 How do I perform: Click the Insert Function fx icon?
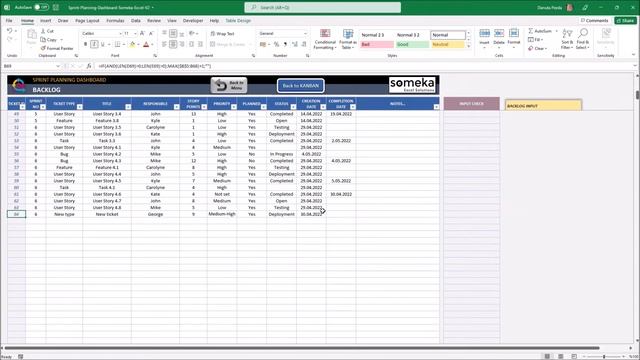click(x=89, y=66)
